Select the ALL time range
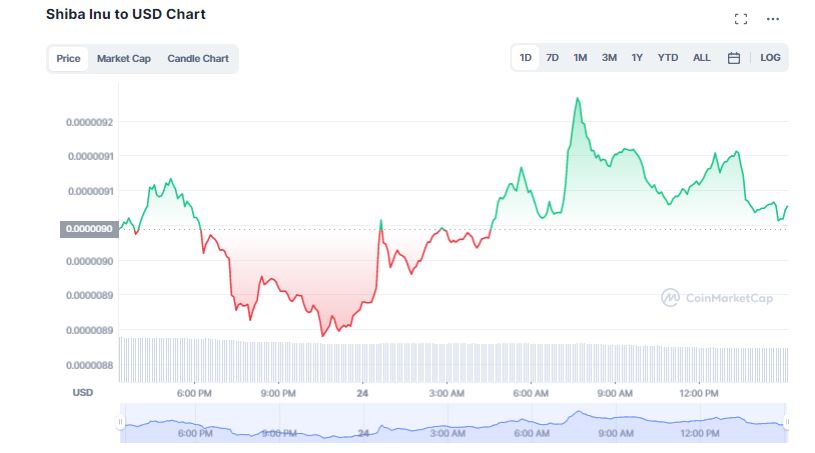The width and height of the screenshot is (815, 453). 701,58
